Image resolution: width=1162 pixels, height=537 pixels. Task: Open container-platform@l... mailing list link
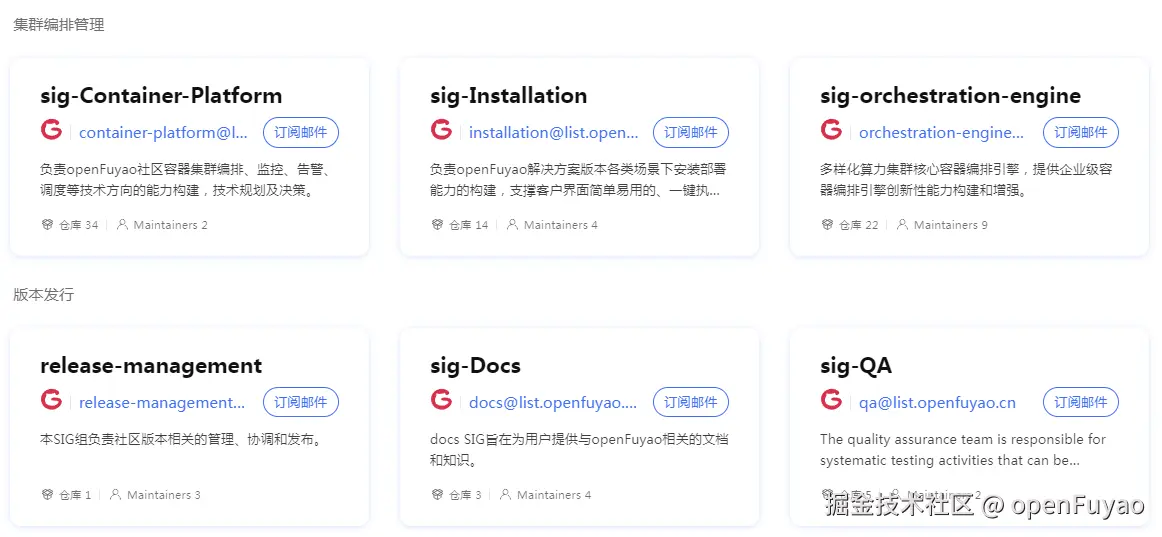pyautogui.click(x=164, y=133)
